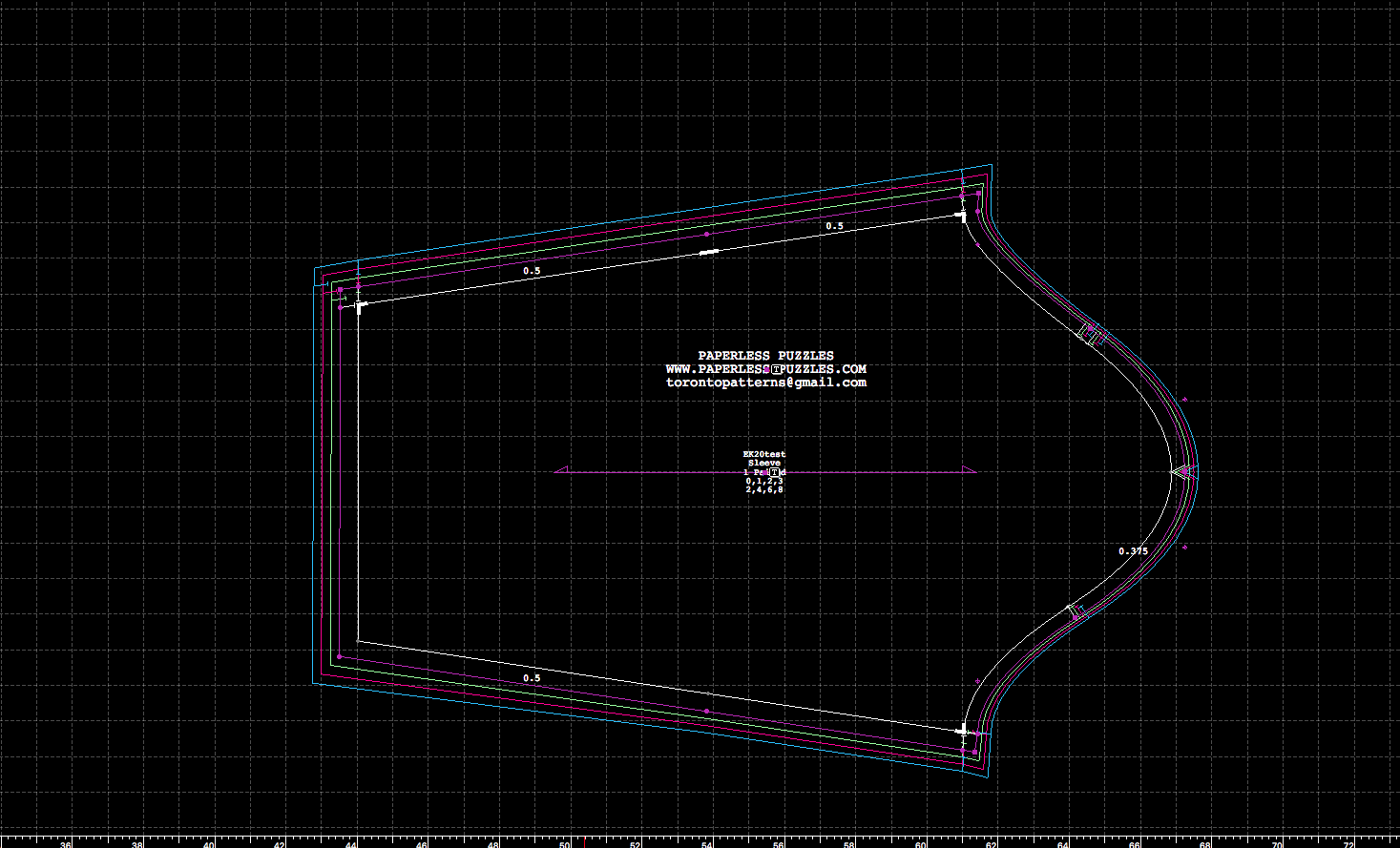Click the white segment marker on top seam line

[x=707, y=252]
